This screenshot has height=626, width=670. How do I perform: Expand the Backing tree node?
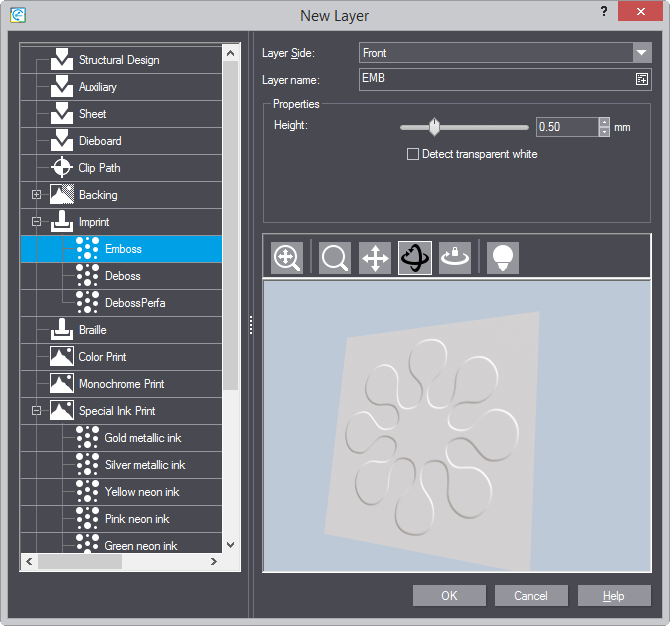click(x=37, y=195)
